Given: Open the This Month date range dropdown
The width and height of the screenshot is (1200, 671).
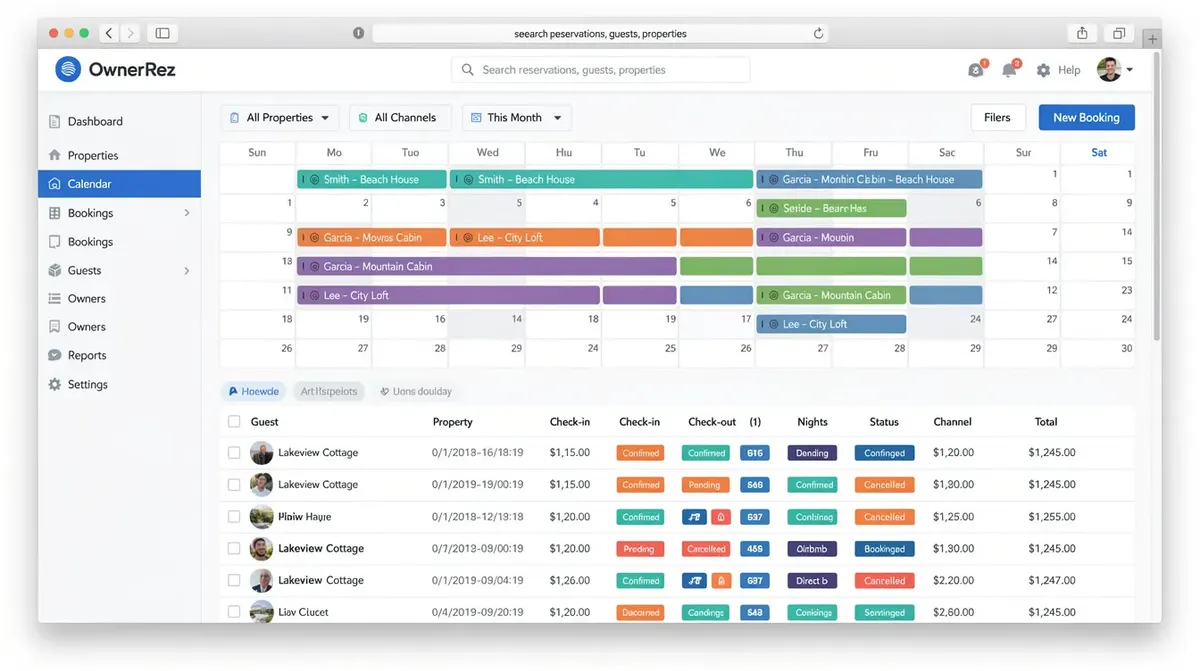Looking at the screenshot, I should [x=517, y=118].
